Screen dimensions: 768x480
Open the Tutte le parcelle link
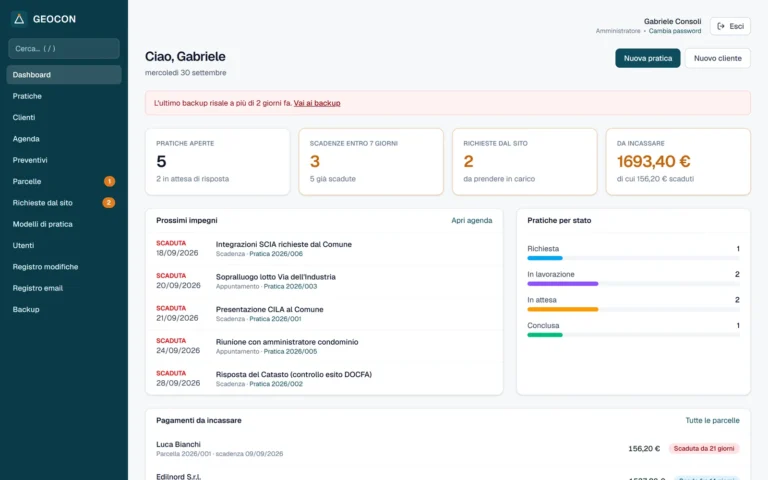tap(712, 420)
